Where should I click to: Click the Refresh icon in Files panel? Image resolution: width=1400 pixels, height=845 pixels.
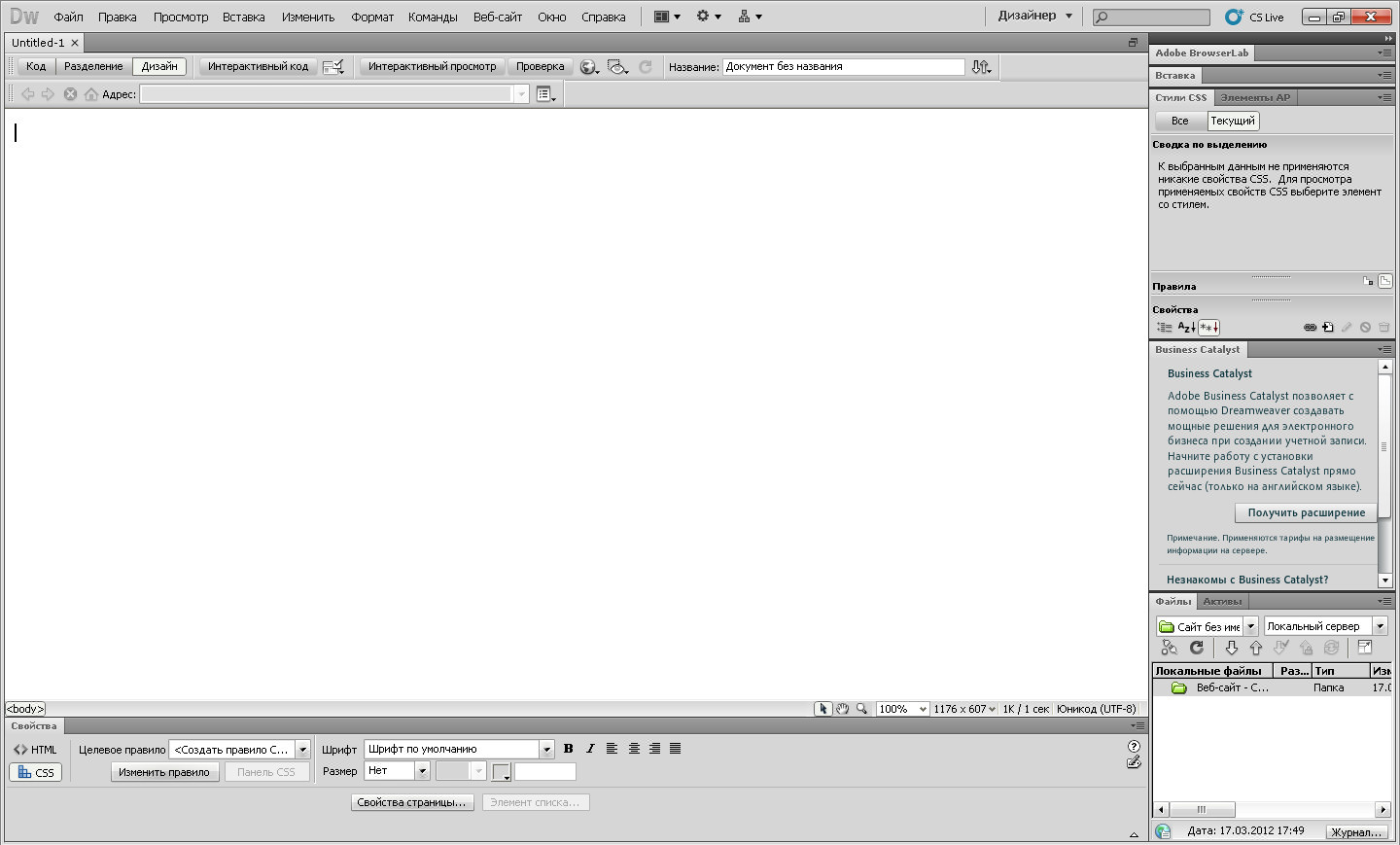tap(1197, 648)
